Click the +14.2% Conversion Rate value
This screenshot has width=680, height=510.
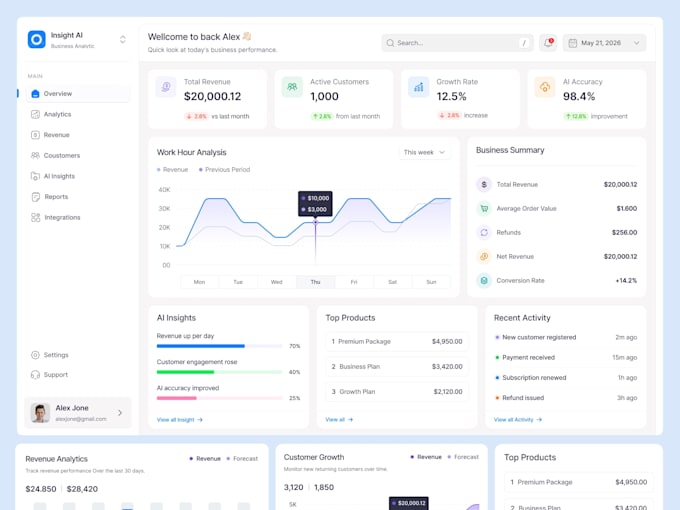(626, 281)
